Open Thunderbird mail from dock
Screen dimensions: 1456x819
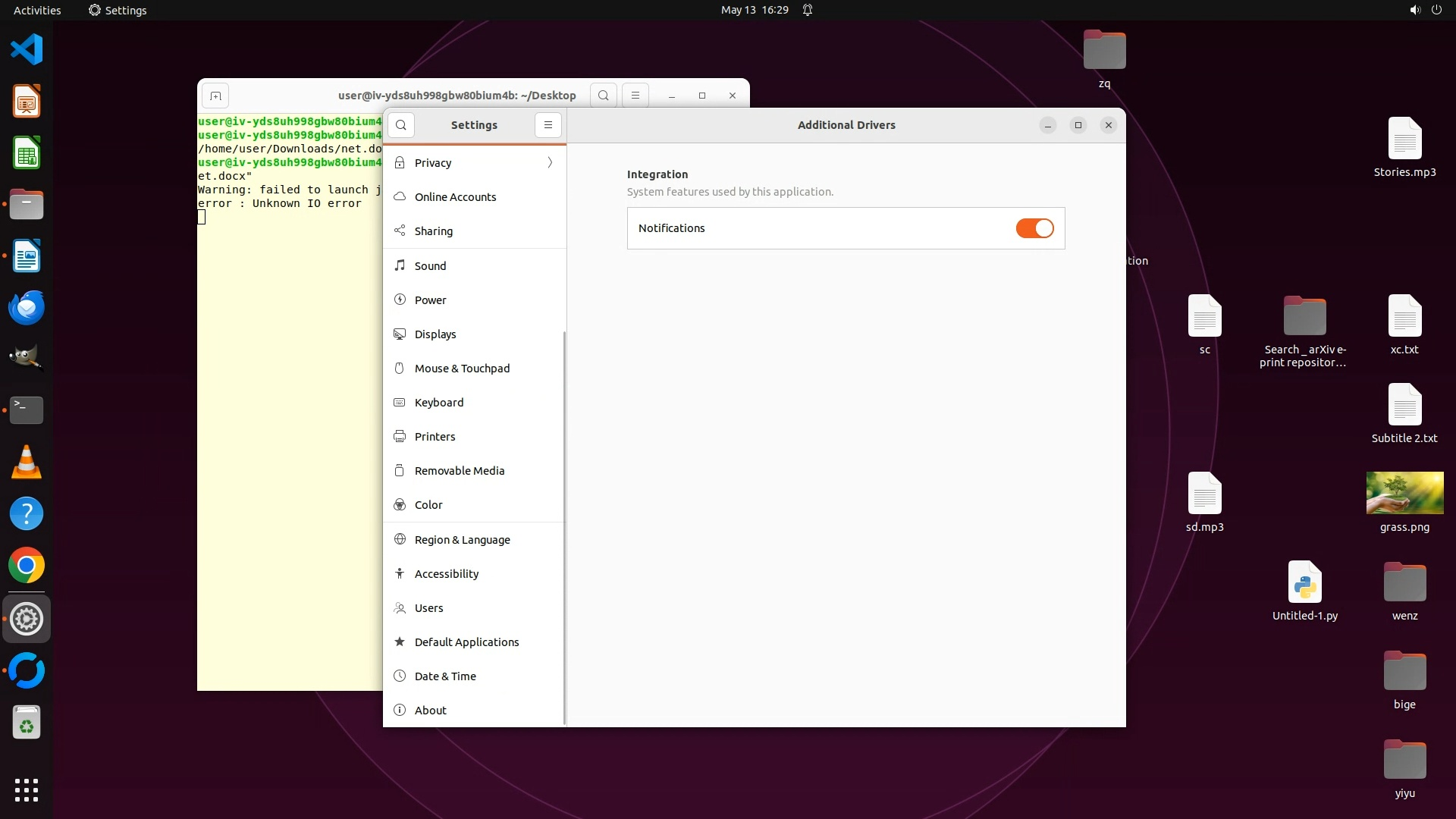click(27, 308)
